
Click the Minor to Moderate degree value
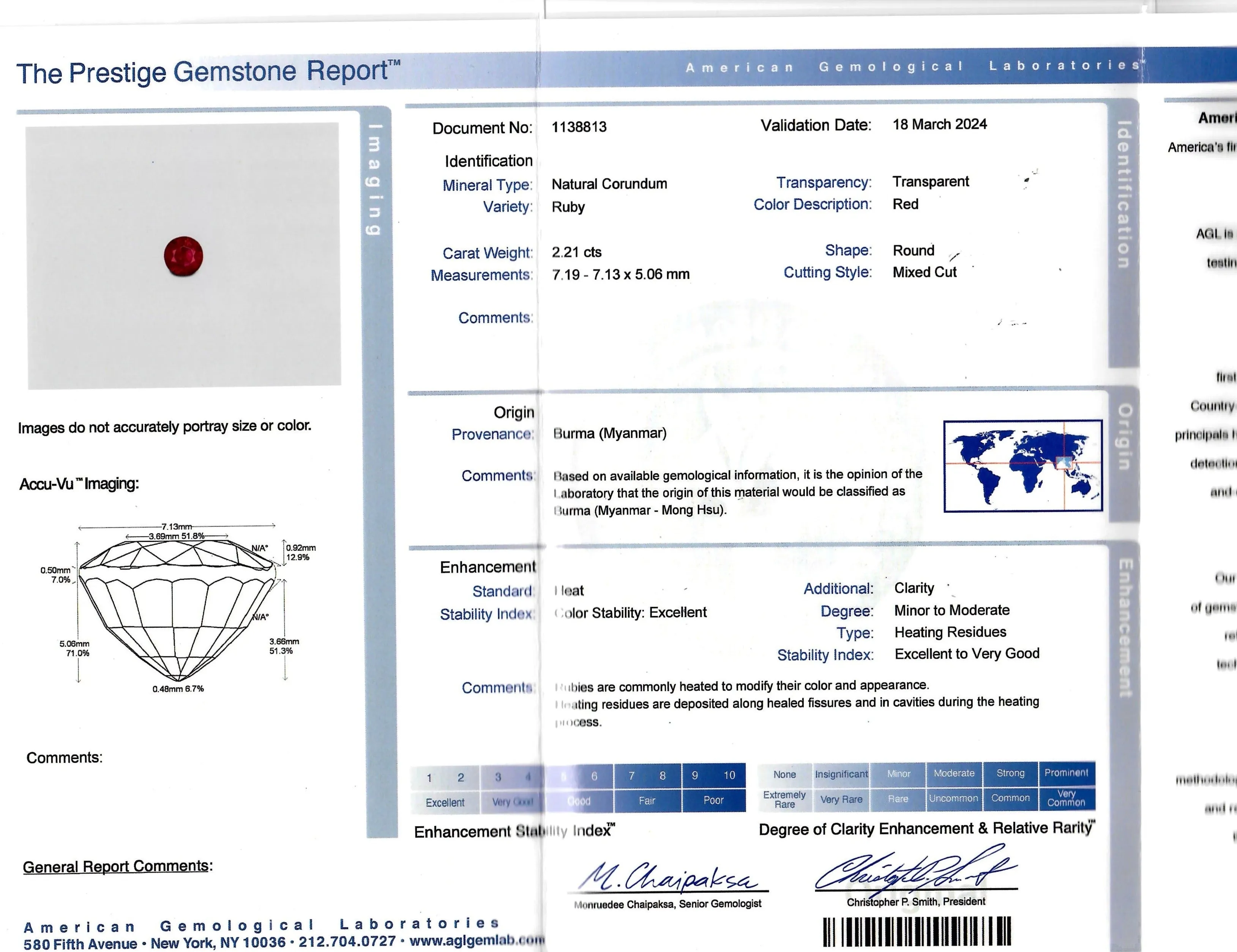pyautogui.click(x=951, y=610)
